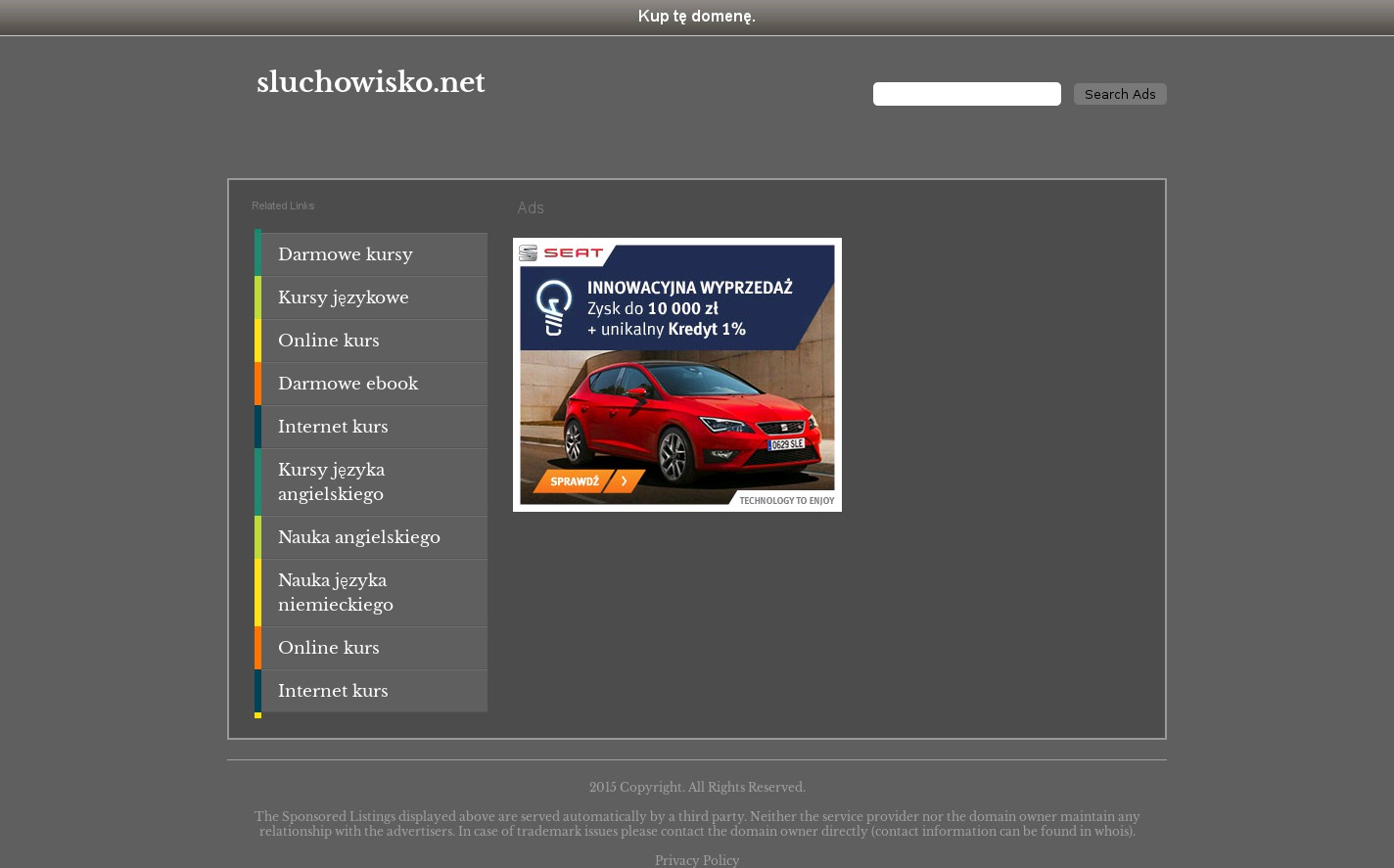Open 'Kursy języka angielskiego' link
This screenshot has width=1394, height=868.
click(331, 481)
